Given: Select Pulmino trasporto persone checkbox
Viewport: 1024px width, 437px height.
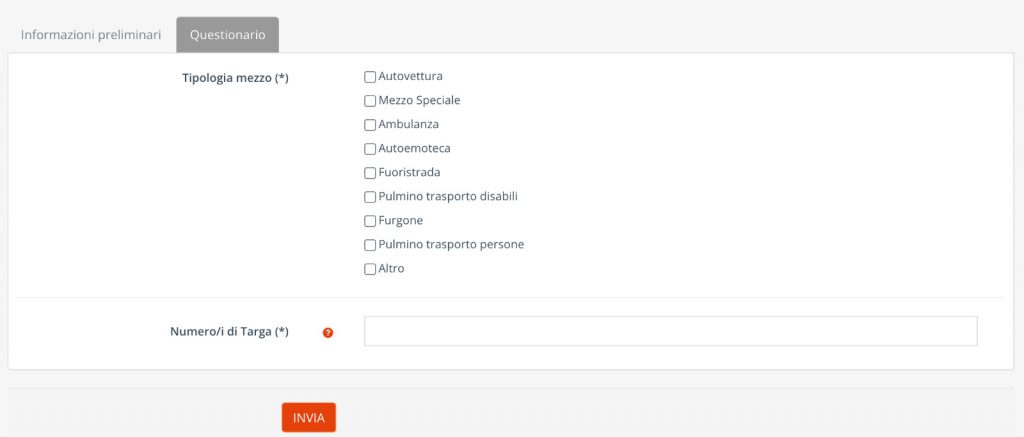Looking at the screenshot, I should [370, 245].
